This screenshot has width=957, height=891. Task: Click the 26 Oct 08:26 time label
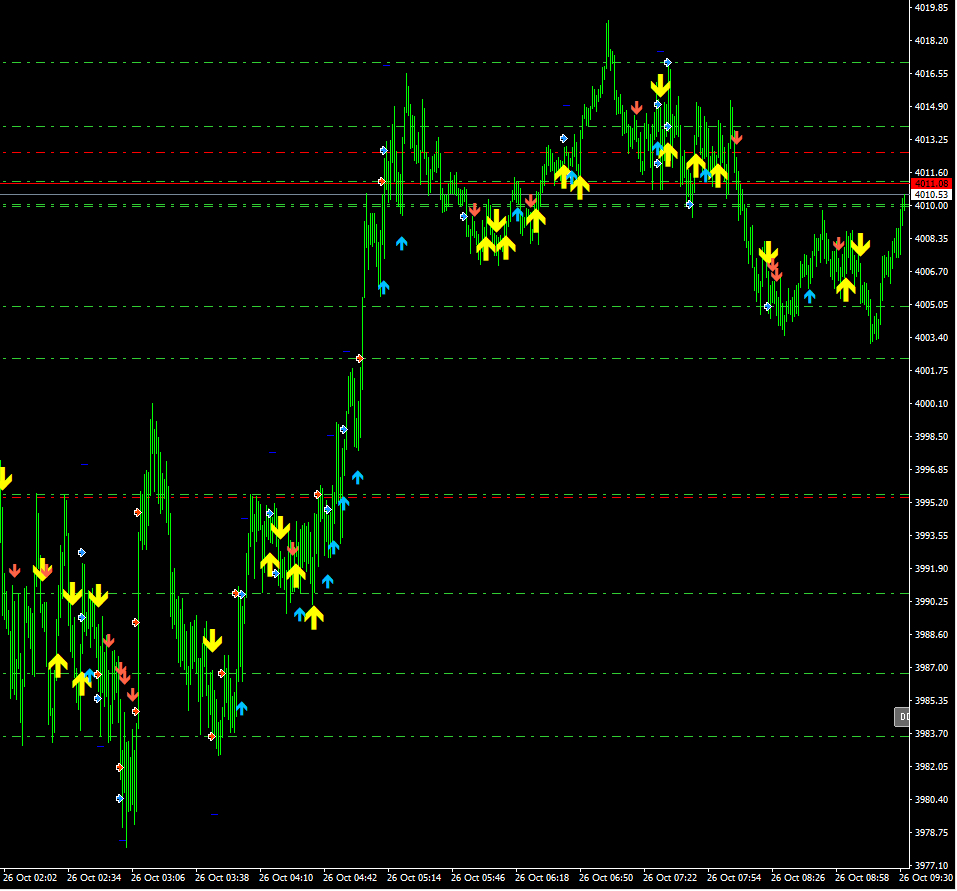[x=798, y=878]
